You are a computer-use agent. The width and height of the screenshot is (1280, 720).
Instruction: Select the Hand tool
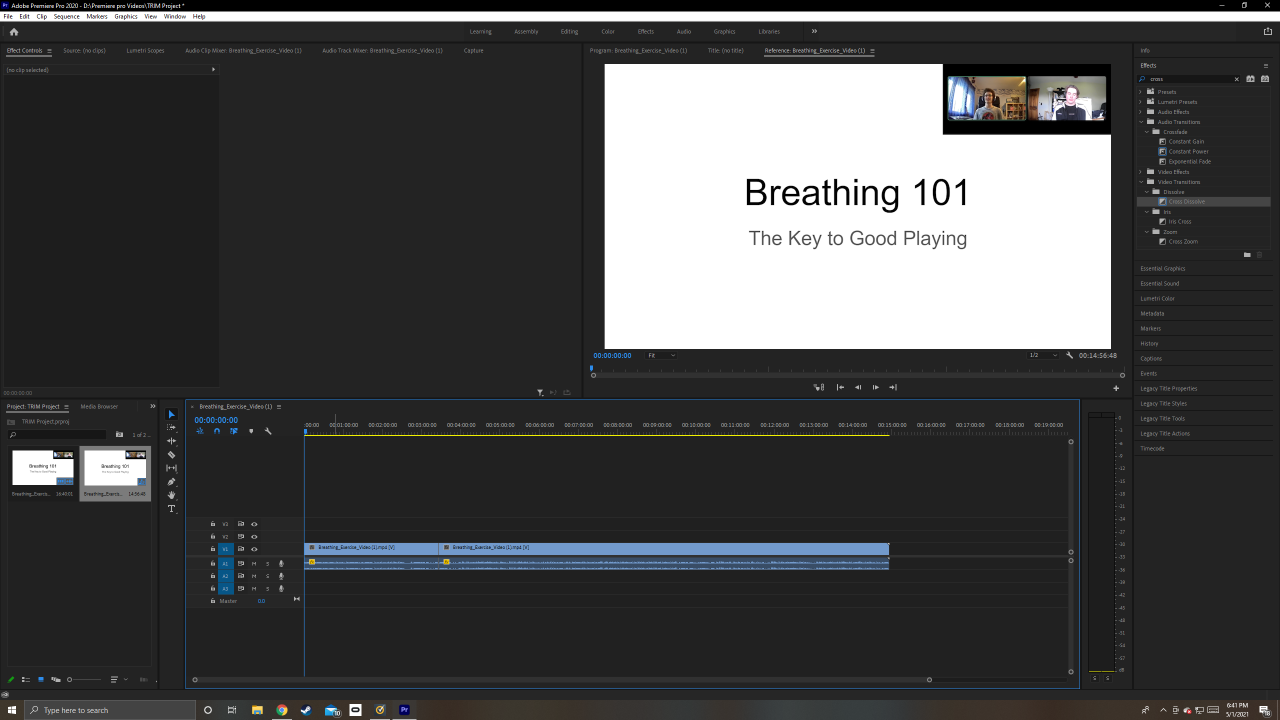(x=171, y=495)
